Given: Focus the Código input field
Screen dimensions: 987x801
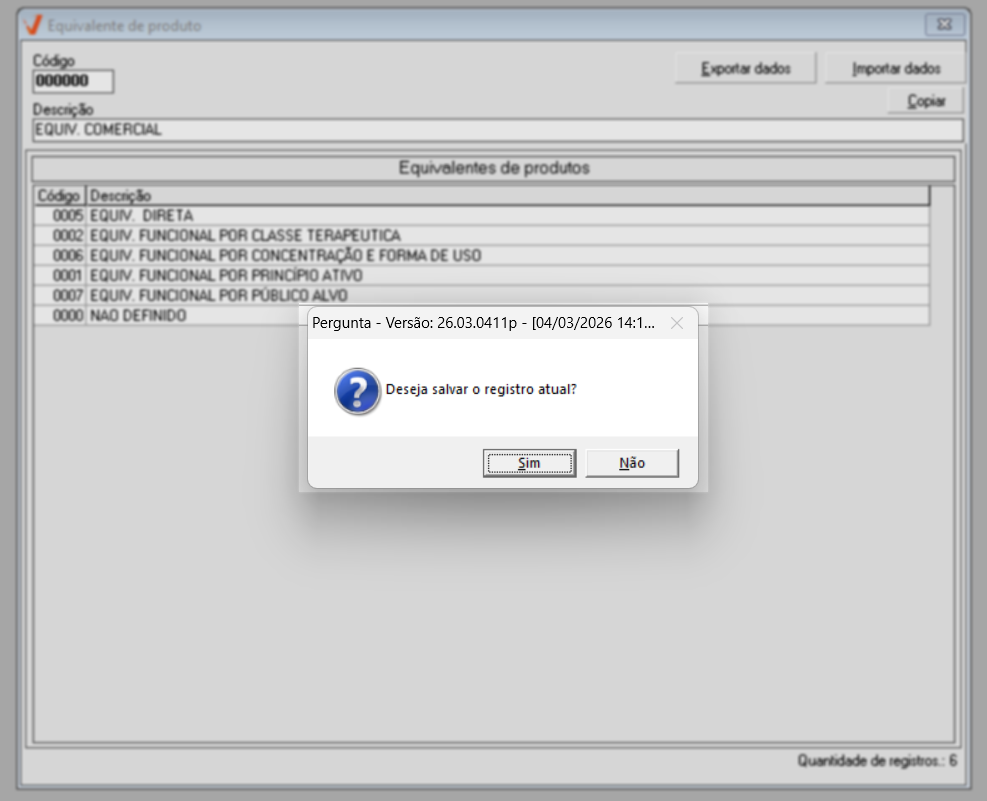Looking at the screenshot, I should (73, 81).
